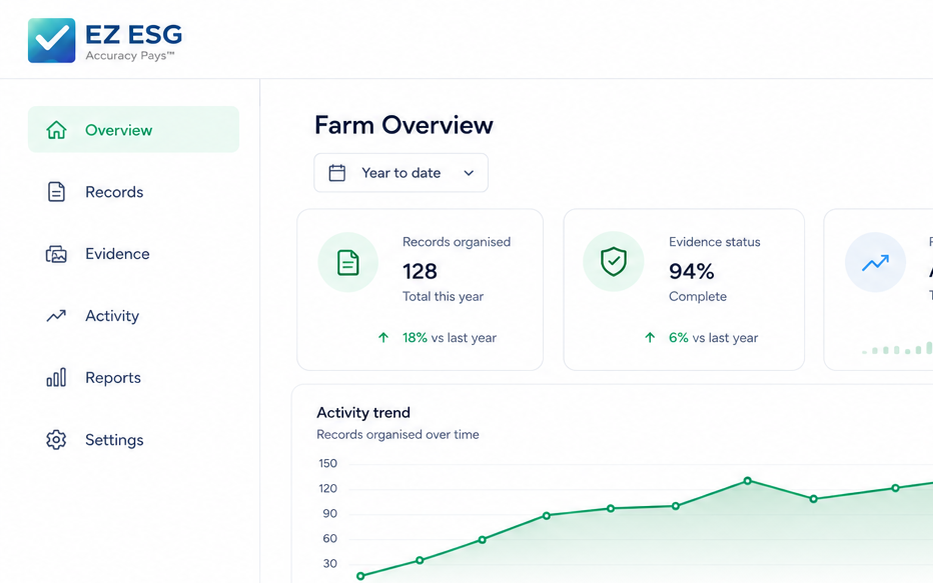Screen dimensions: 933x583
Task: Click the document icon beside Records
Action: [x=57, y=192]
